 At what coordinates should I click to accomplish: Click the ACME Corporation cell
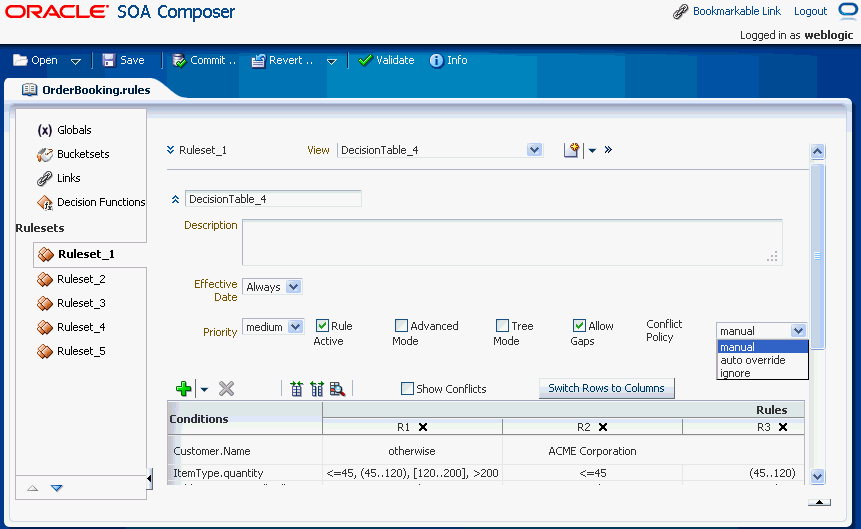coord(592,451)
